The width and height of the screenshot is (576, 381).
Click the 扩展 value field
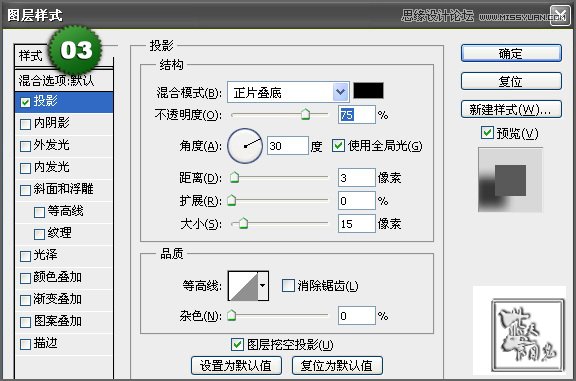pyautogui.click(x=357, y=201)
